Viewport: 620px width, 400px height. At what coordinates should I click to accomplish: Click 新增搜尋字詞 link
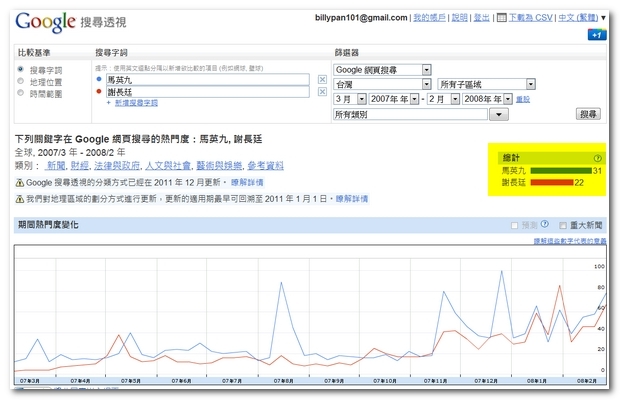click(136, 103)
